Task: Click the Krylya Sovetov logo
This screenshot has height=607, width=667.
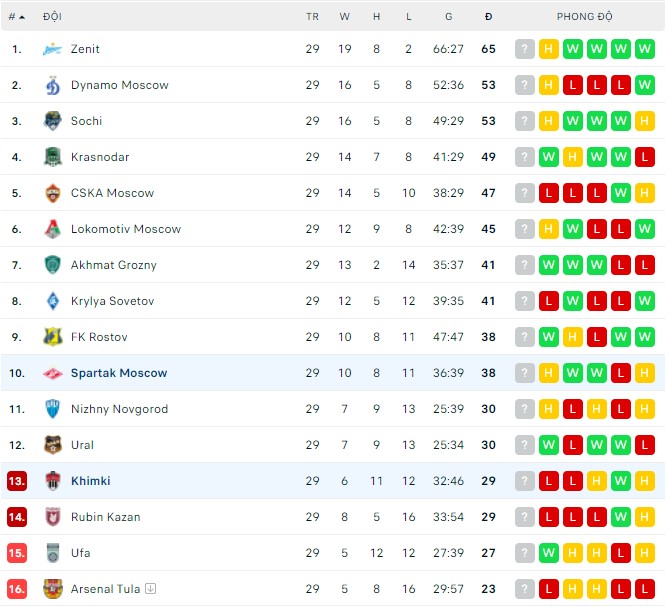Action: click(x=53, y=301)
